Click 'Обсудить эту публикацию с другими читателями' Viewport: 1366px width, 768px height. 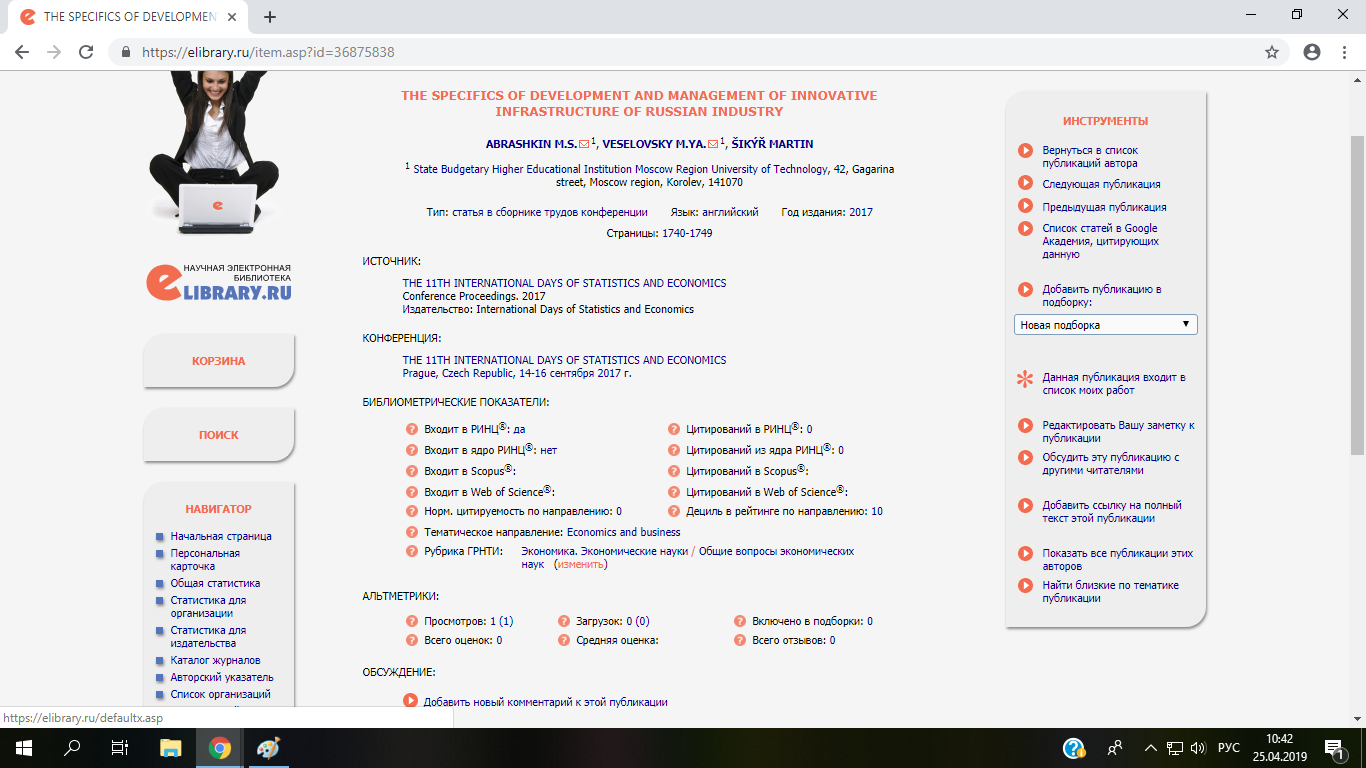click(1111, 463)
